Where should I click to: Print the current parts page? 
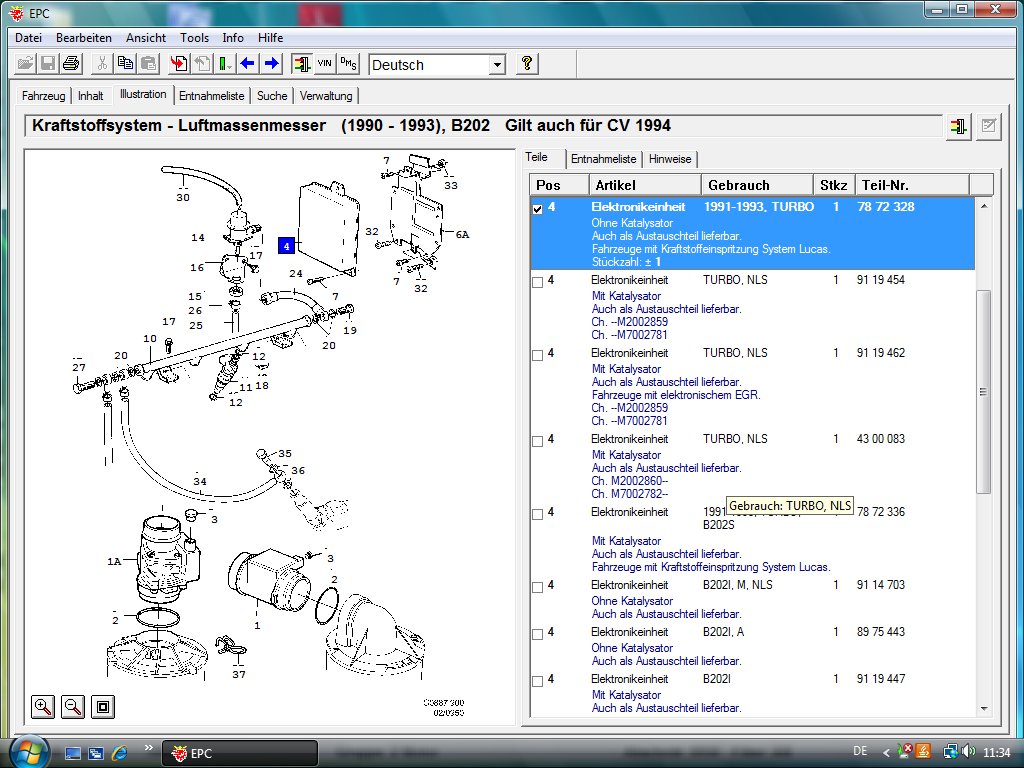click(71, 63)
